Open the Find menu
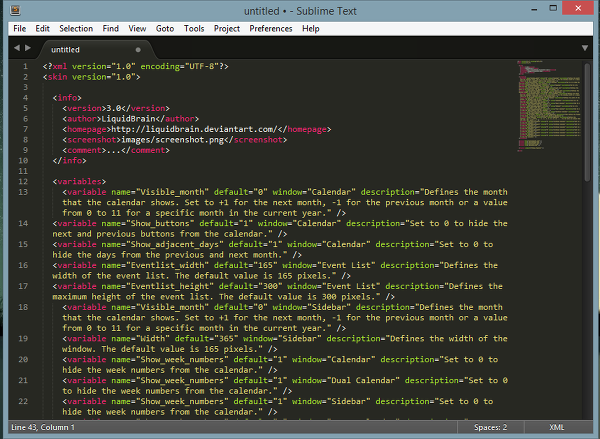600x439 pixels. pos(111,29)
